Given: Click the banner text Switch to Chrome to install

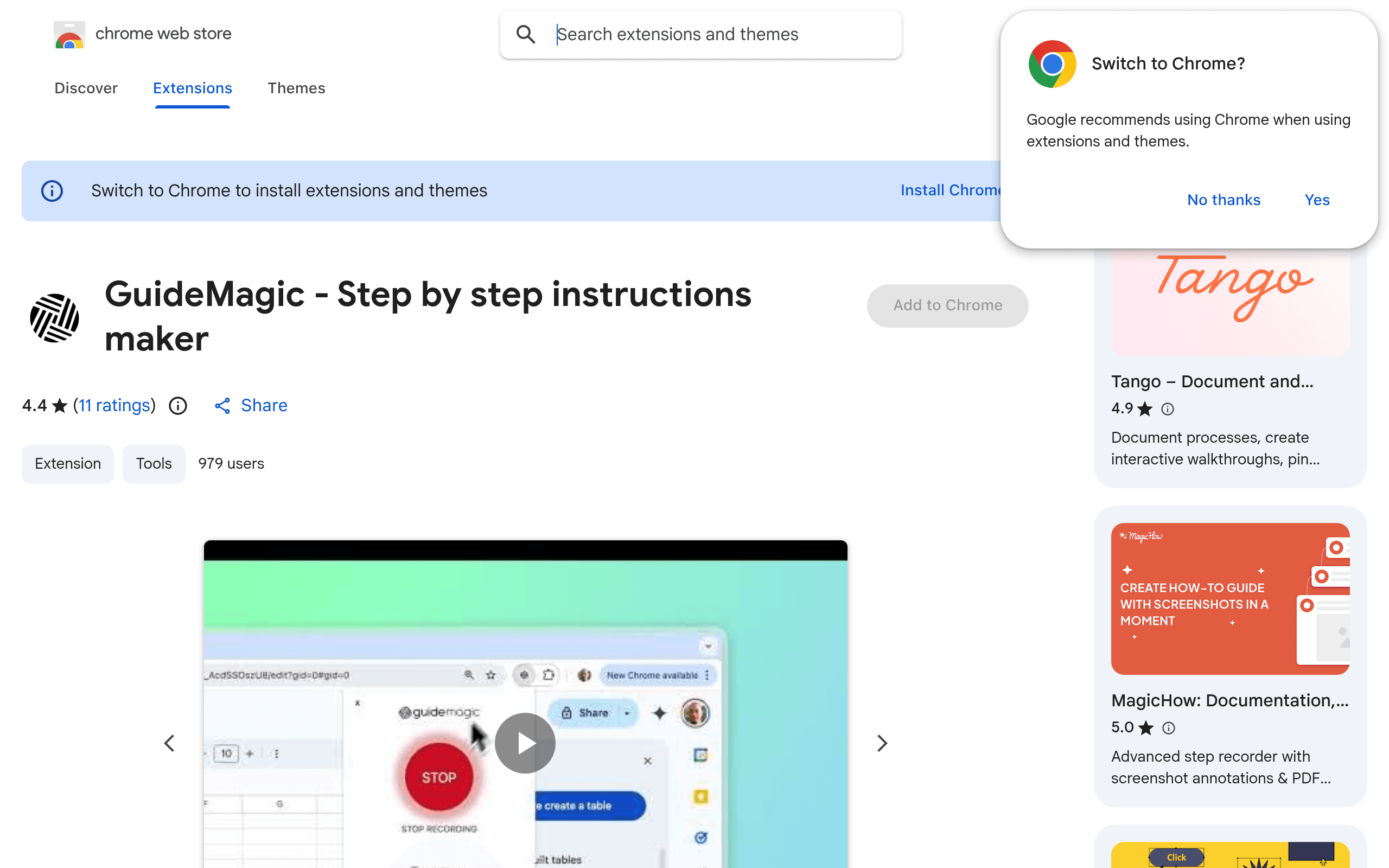Looking at the screenshot, I should [x=289, y=190].
